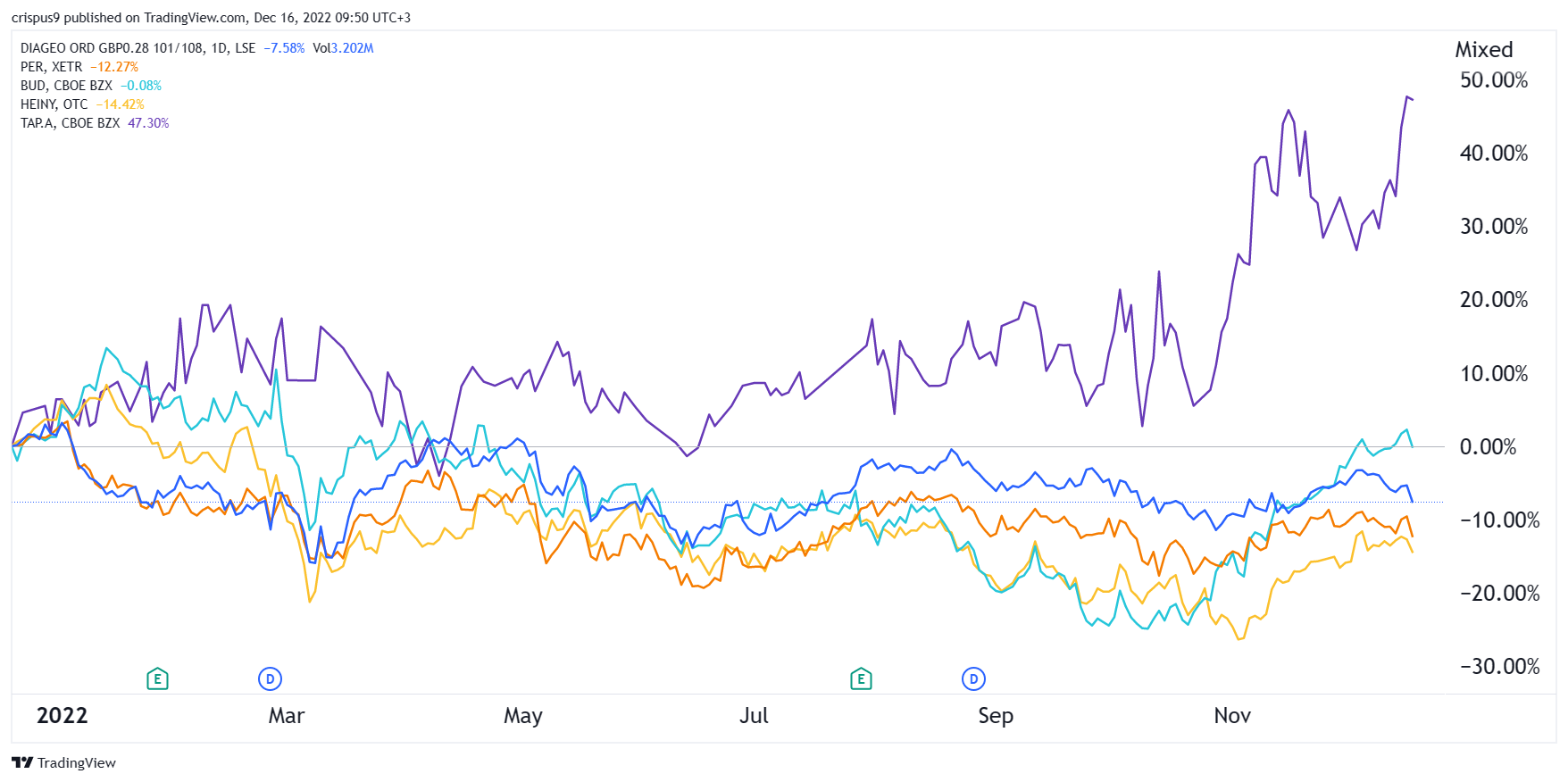
Task: Open the earnings E marker in August
Action: click(x=861, y=679)
